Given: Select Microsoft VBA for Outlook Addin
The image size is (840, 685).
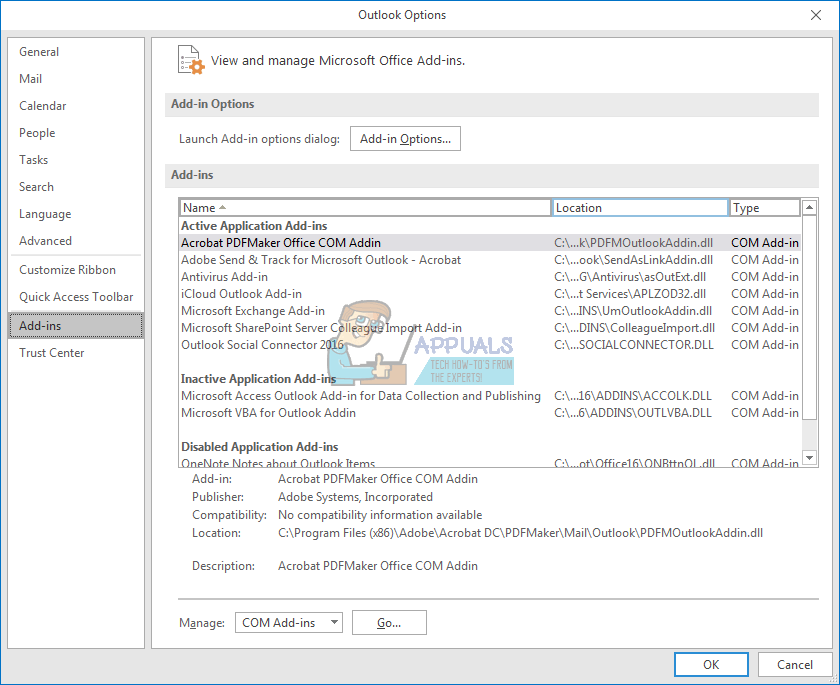Looking at the screenshot, I should point(490,413).
